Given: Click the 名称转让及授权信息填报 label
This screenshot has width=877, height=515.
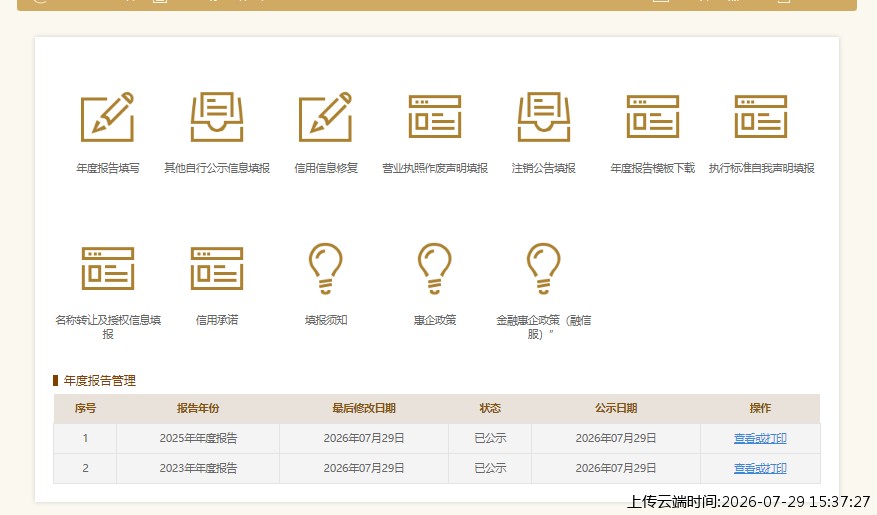Looking at the screenshot, I should (x=108, y=327).
